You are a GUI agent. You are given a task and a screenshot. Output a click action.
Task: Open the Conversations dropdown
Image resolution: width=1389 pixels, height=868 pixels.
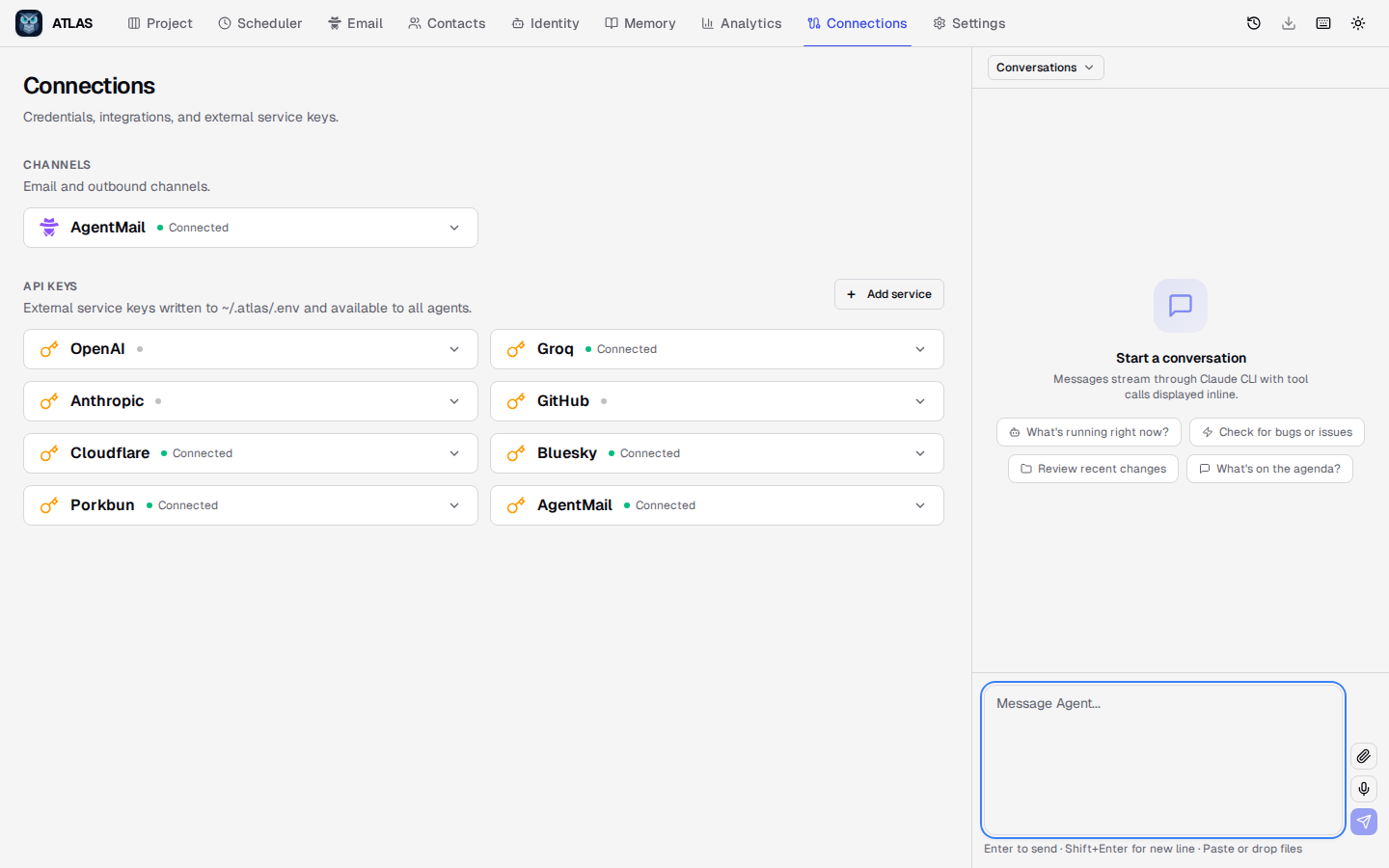(1046, 68)
